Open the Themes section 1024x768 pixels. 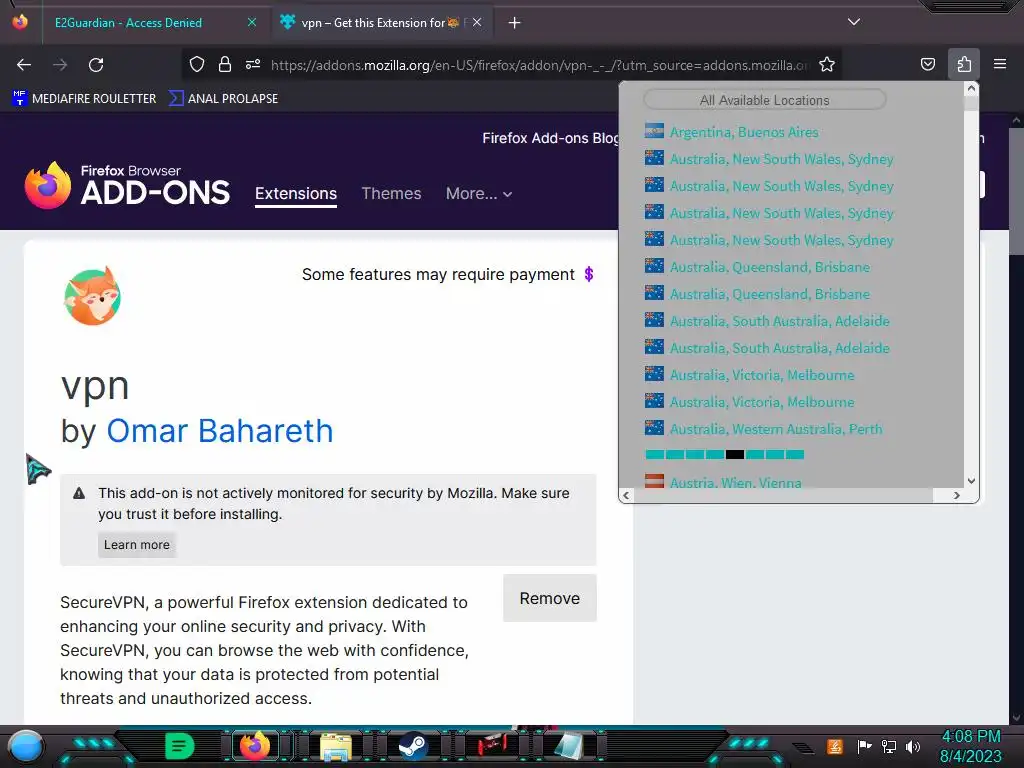[x=391, y=194]
